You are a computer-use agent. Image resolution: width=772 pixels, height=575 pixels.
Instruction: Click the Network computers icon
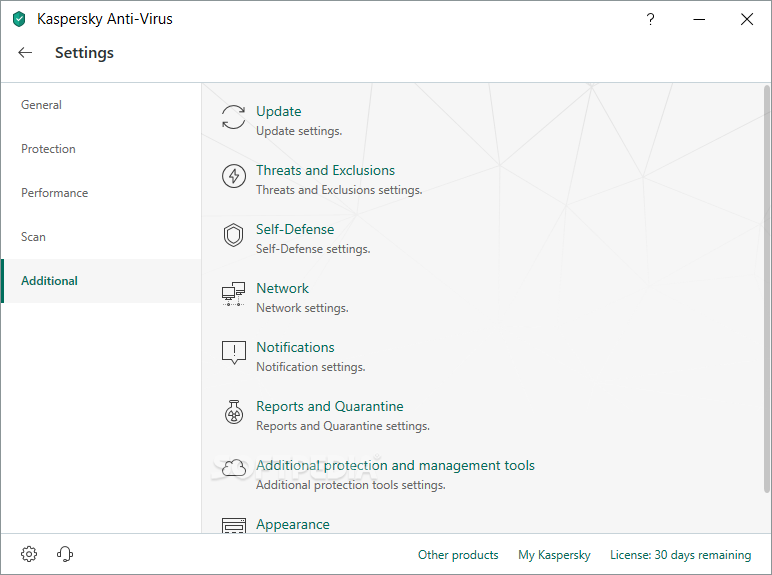233,294
